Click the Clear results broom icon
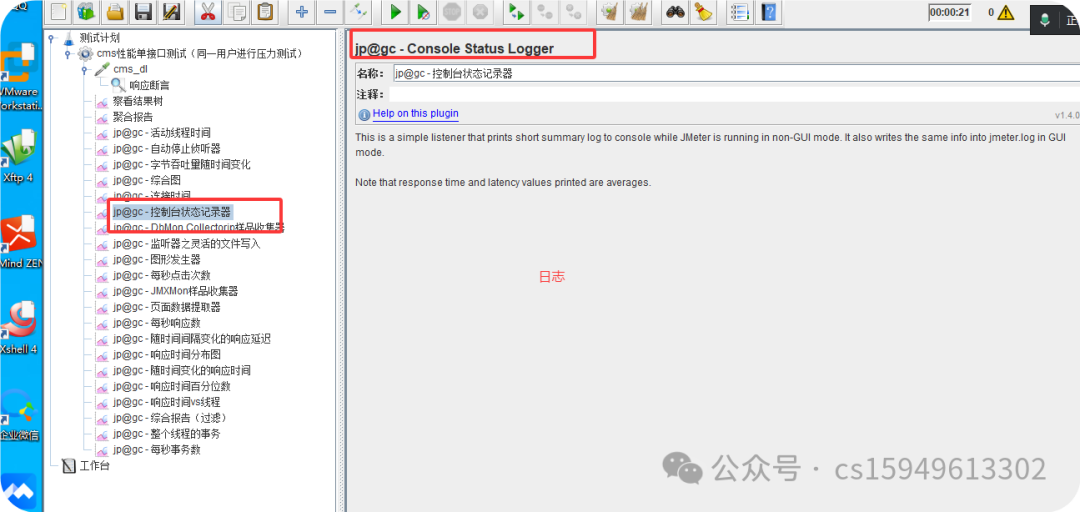 (609, 11)
